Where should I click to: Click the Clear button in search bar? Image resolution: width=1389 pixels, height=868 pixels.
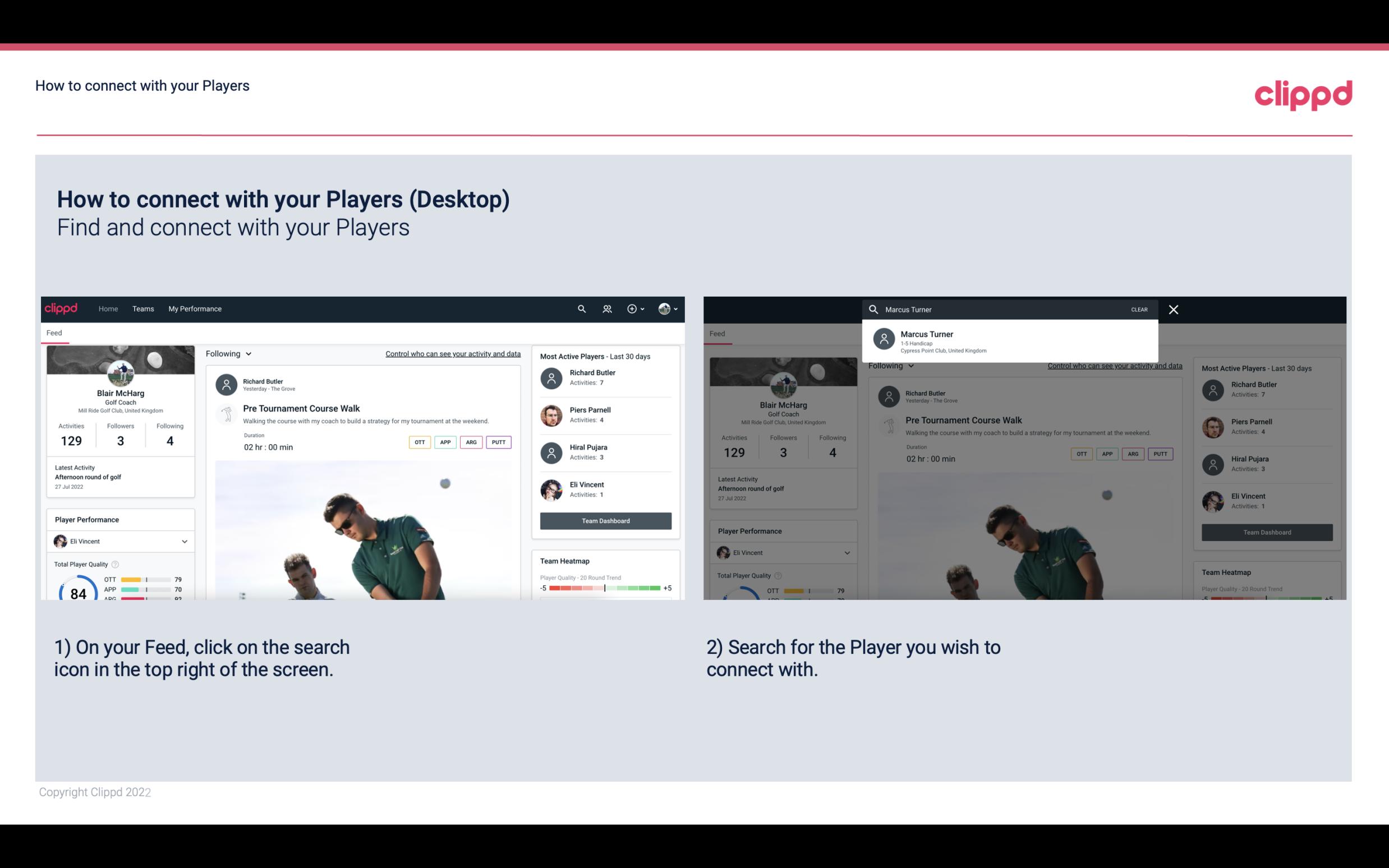click(x=1139, y=309)
